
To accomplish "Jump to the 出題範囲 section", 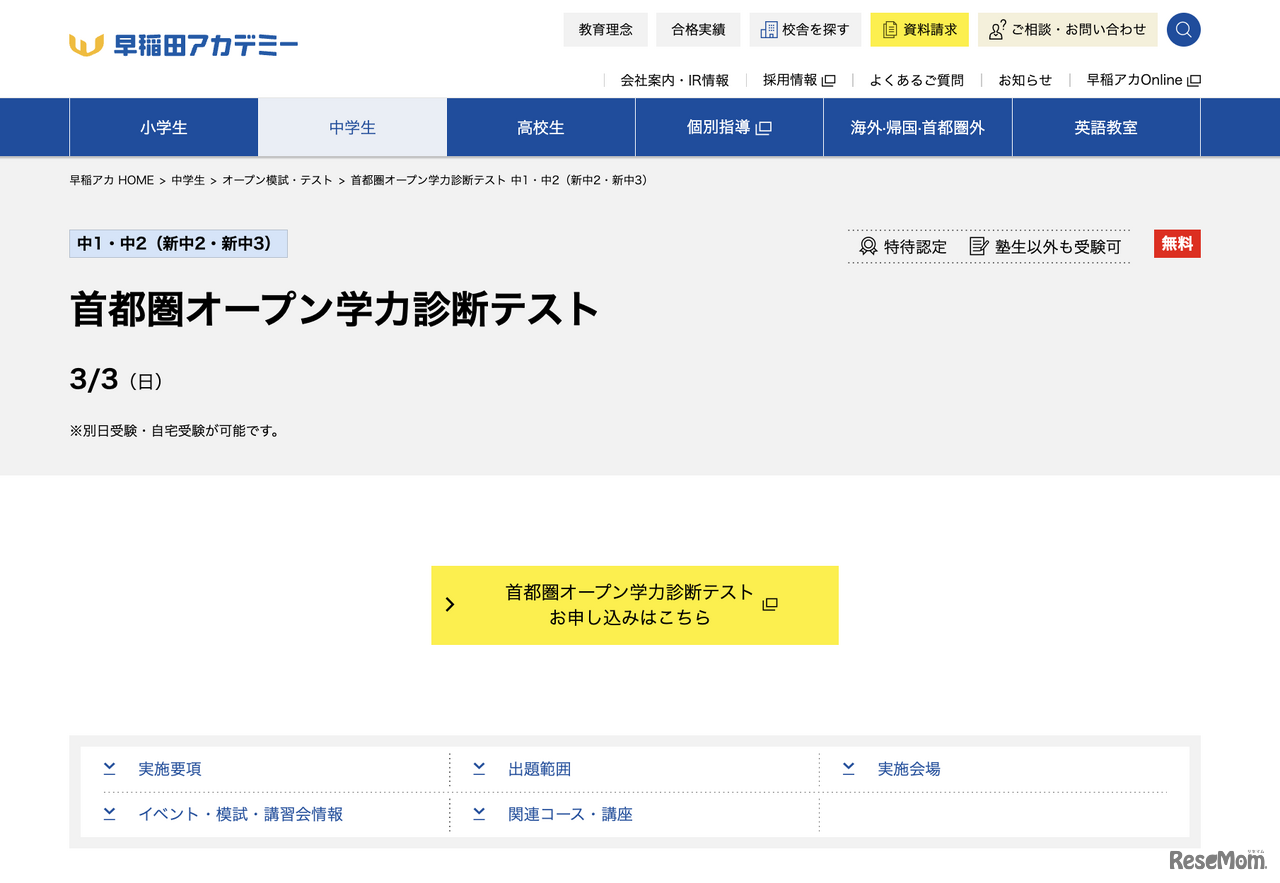I will (x=539, y=769).
